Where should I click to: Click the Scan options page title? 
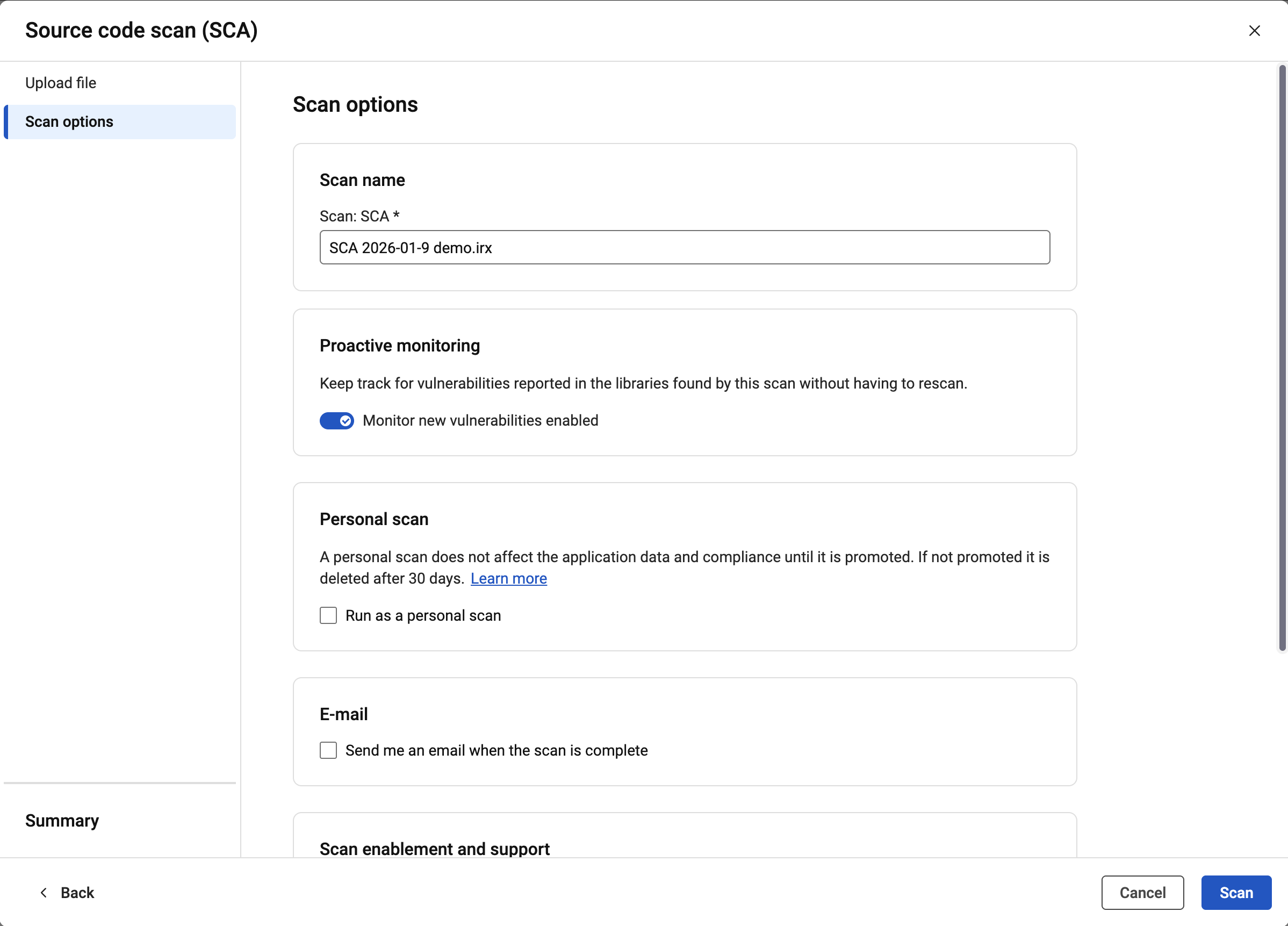(355, 104)
